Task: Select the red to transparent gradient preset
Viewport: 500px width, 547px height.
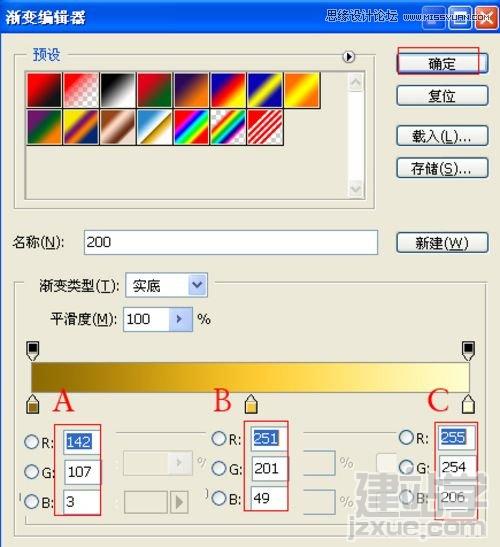Action: coord(81,90)
